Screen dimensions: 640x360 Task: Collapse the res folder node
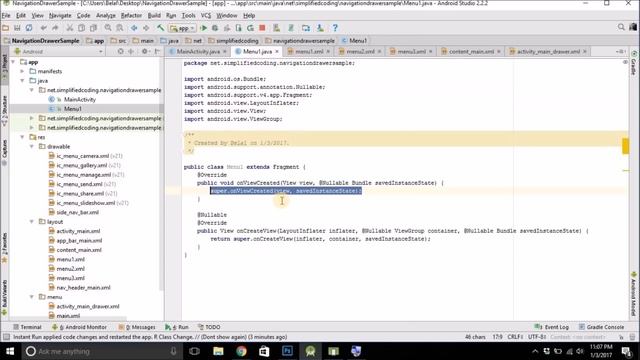pos(22,137)
